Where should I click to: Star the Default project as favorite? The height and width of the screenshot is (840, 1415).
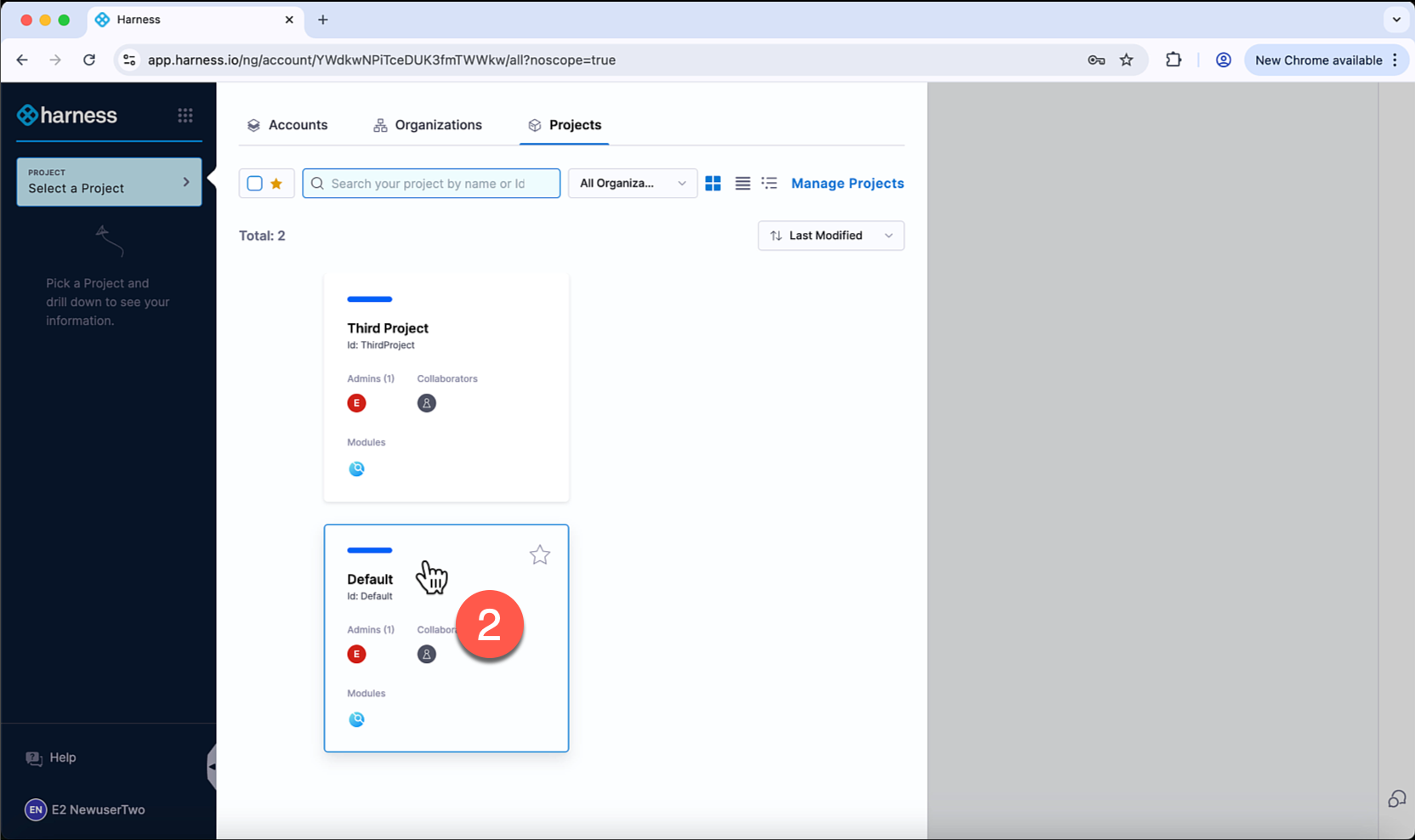tap(540, 555)
